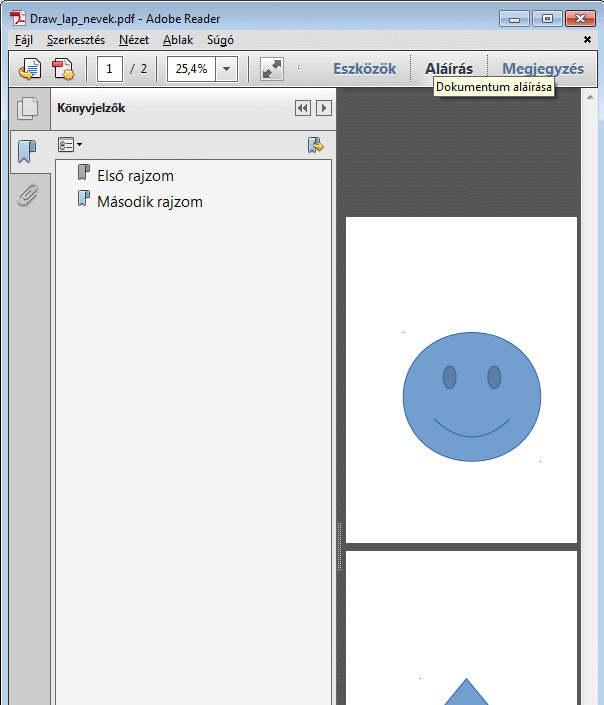The image size is (604, 705).
Task: Click the pane splitter handle beside the document
Action: [x=339, y=530]
